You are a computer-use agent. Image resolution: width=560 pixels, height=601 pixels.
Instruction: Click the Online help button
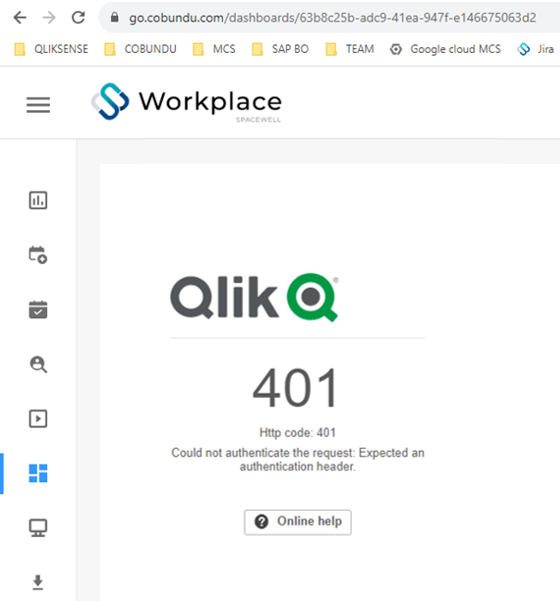[298, 522]
